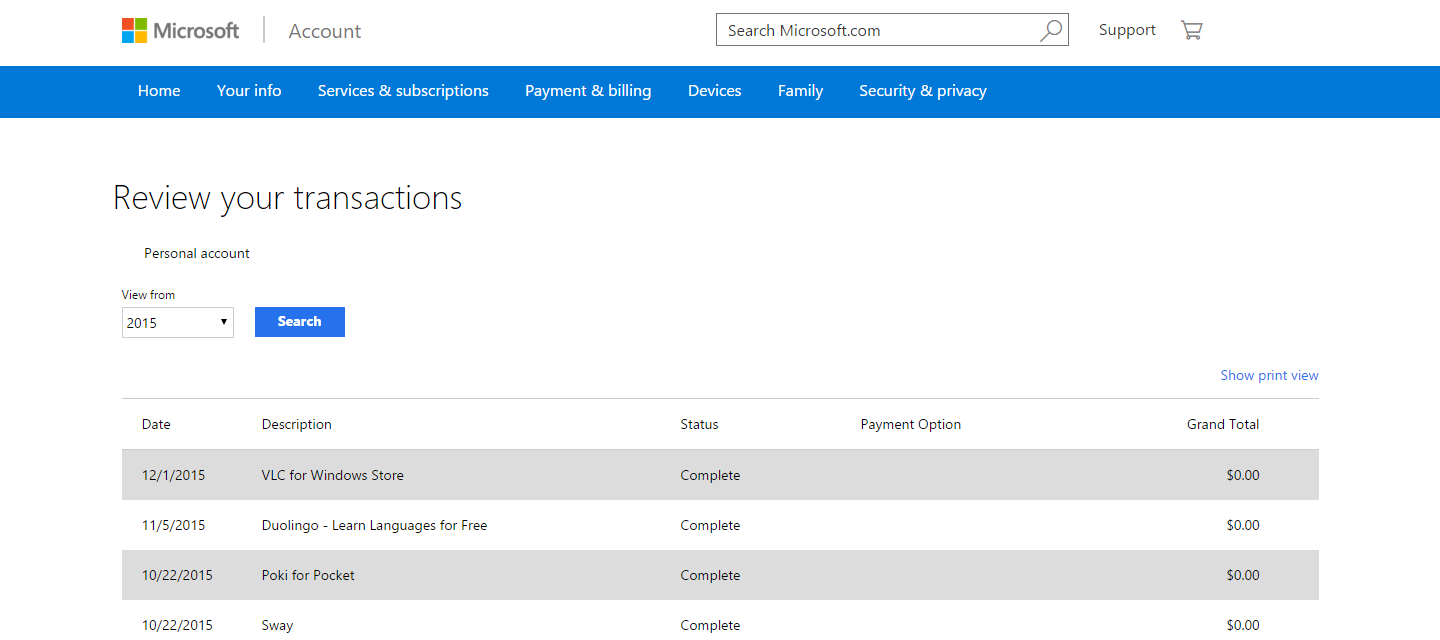Open Payment & billing menu
Image resolution: width=1440 pixels, height=640 pixels.
point(588,91)
